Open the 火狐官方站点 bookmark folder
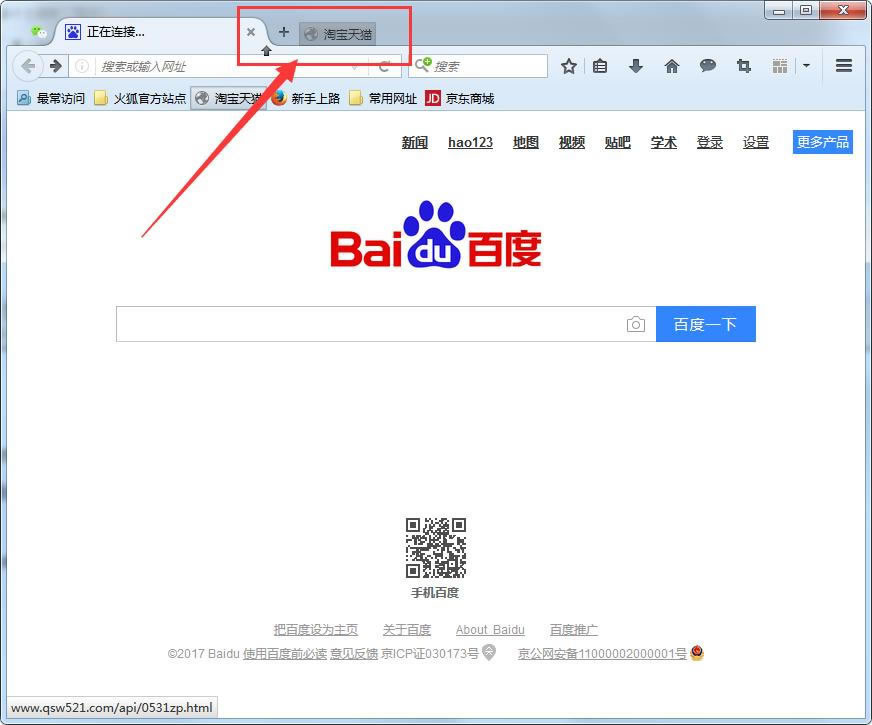The width and height of the screenshot is (872, 725). click(140, 98)
